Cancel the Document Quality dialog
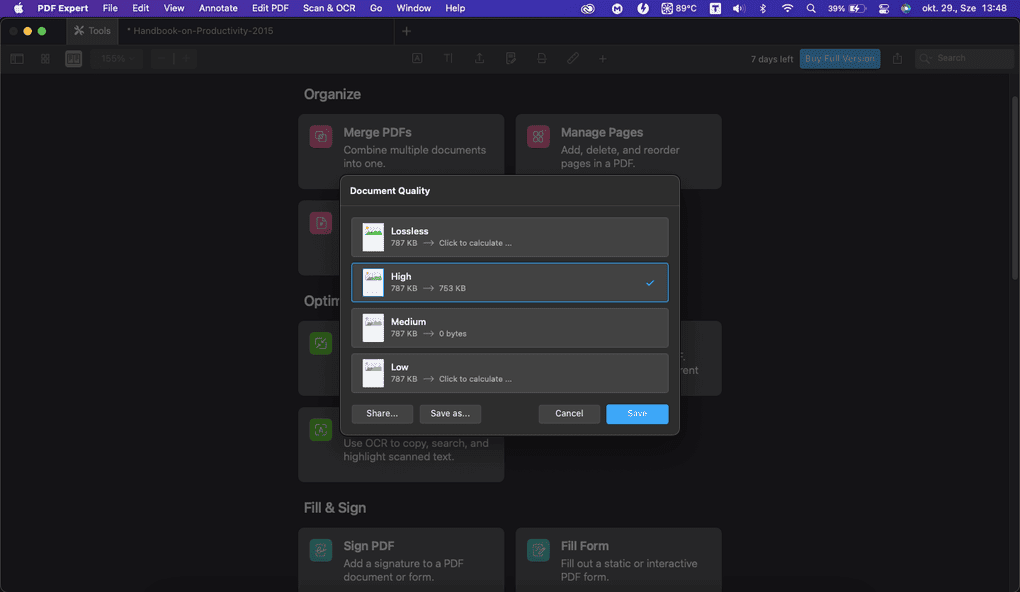This screenshot has height=592, width=1020. pyautogui.click(x=569, y=414)
